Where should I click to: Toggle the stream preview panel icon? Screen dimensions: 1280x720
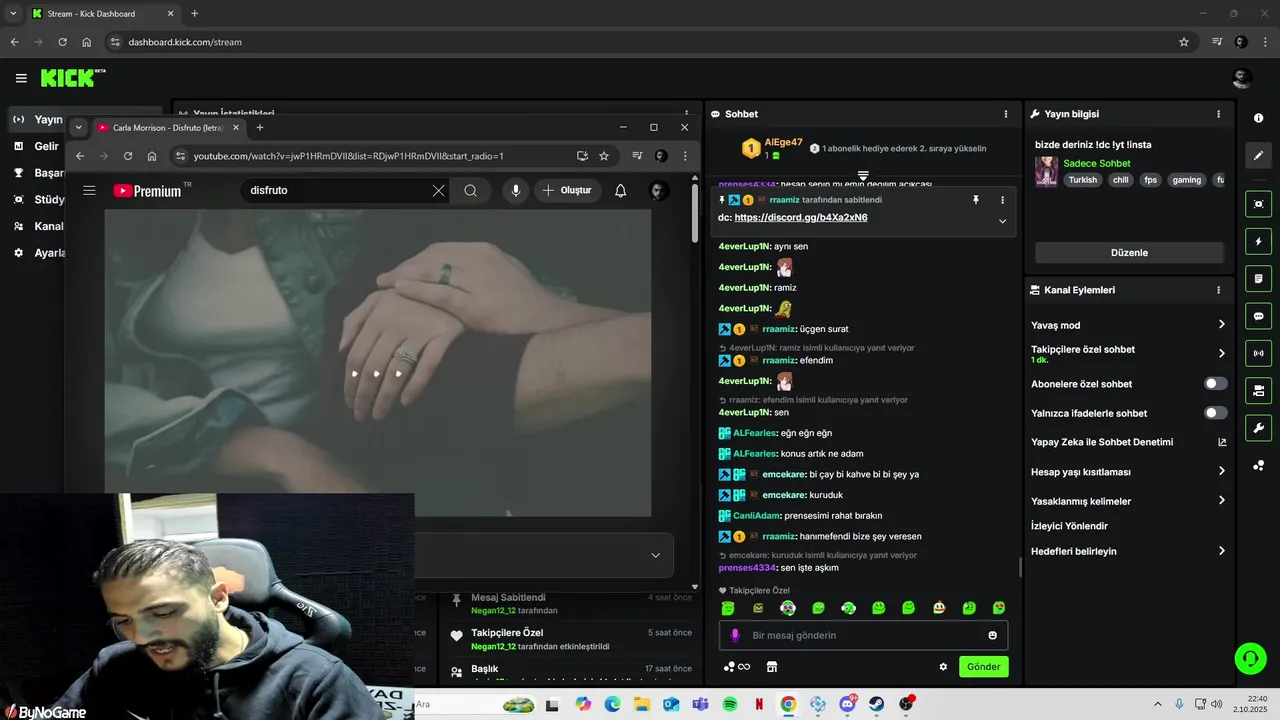coord(1258,204)
